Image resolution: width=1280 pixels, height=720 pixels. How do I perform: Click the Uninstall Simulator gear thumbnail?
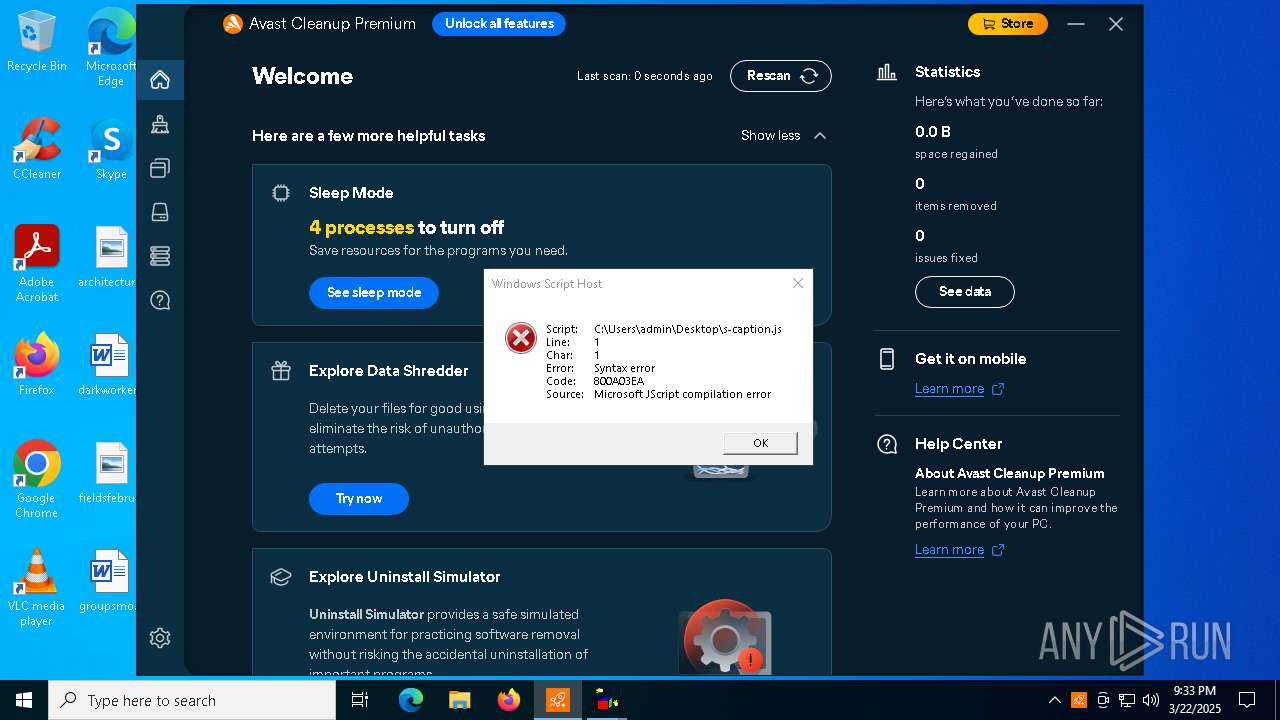coord(725,636)
